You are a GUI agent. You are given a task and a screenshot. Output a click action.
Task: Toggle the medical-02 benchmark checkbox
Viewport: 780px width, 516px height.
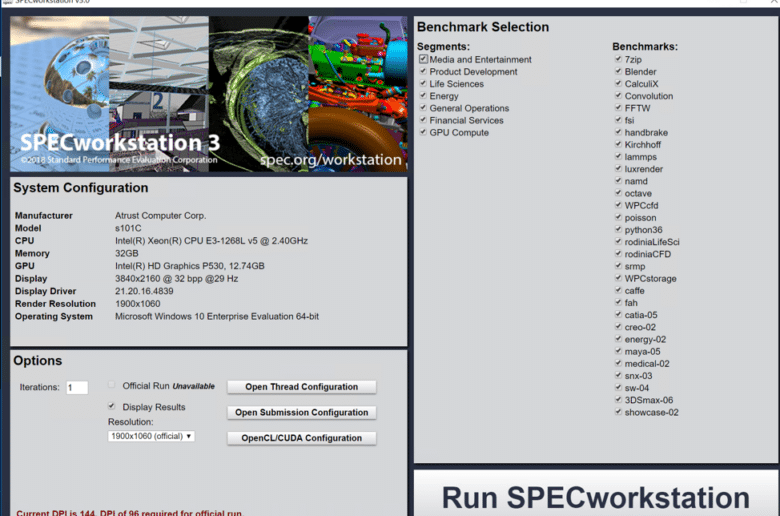tap(618, 363)
